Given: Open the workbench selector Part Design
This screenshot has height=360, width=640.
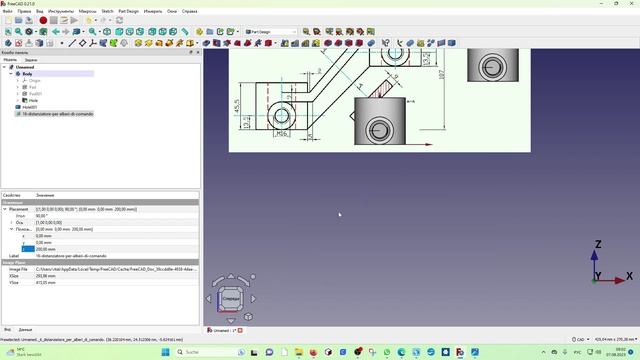Looking at the screenshot, I should pyautogui.click(x=271, y=32).
